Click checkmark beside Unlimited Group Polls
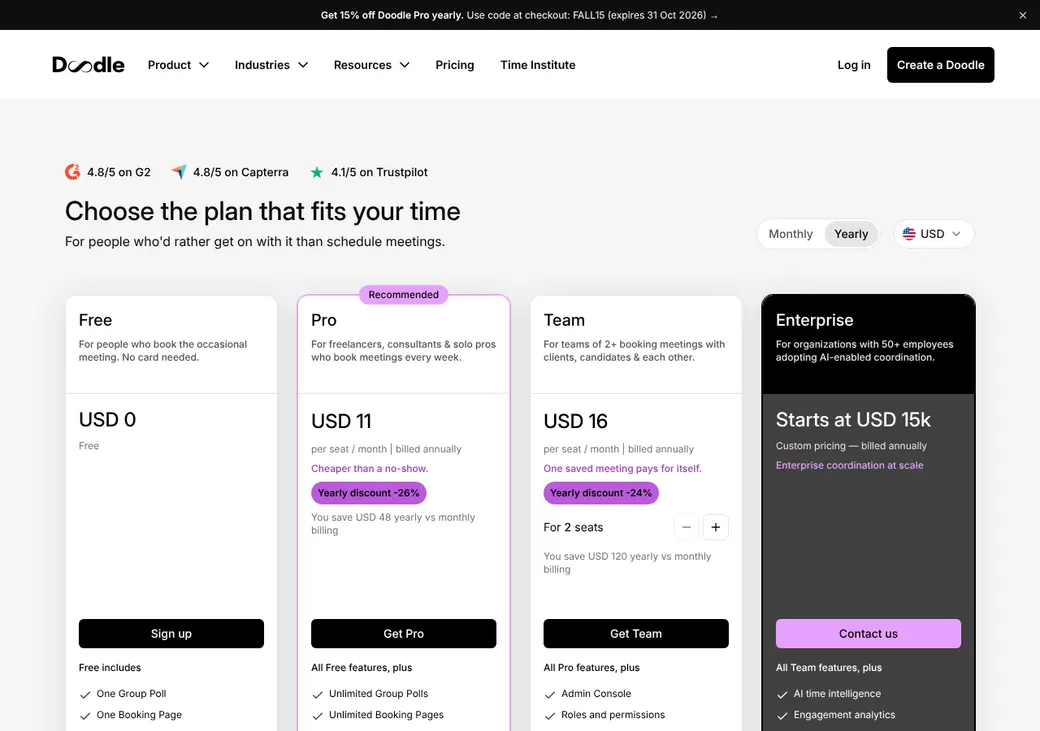The width and height of the screenshot is (1040, 731). (317, 695)
